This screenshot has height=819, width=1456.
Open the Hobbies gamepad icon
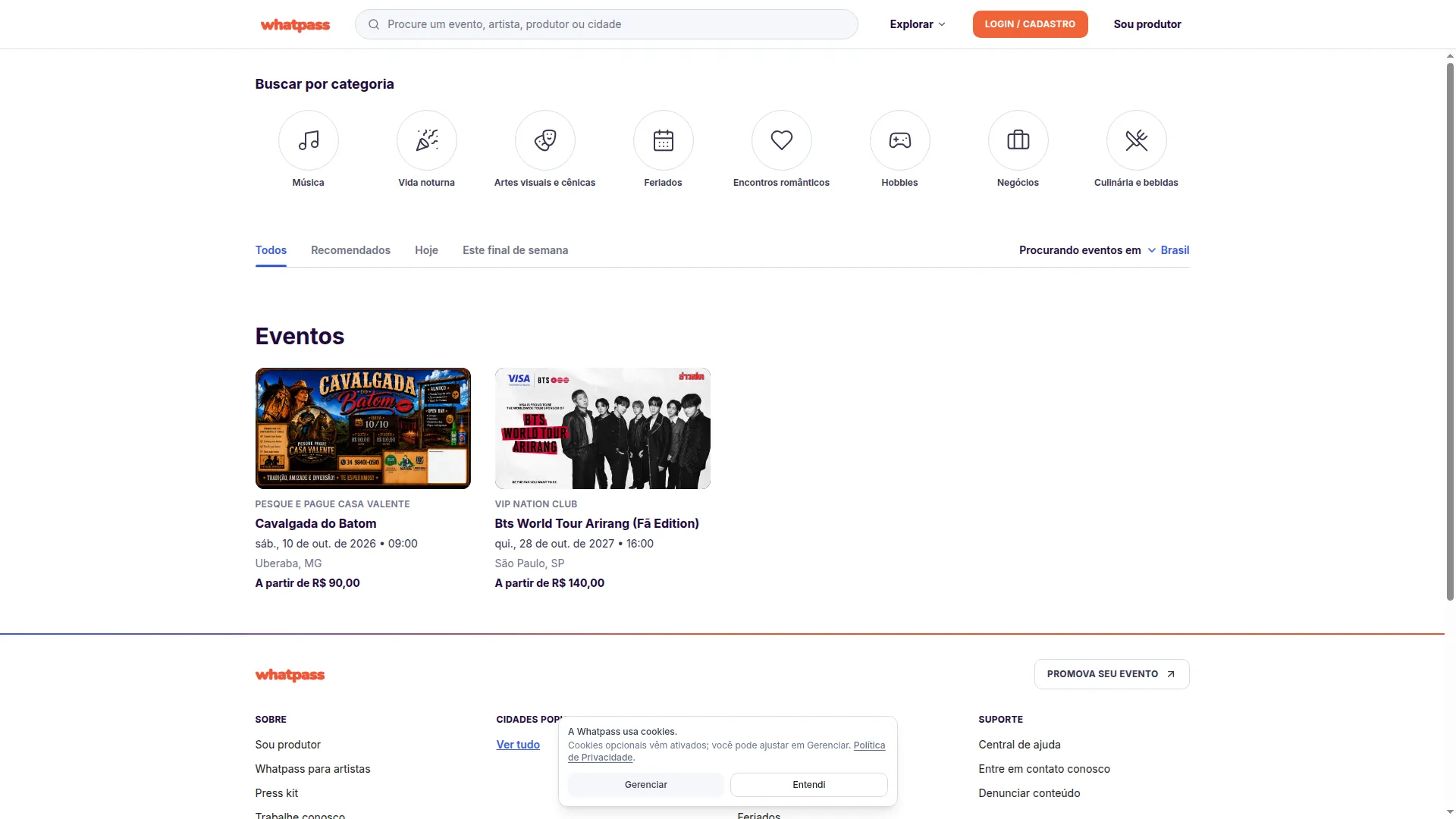point(899,140)
